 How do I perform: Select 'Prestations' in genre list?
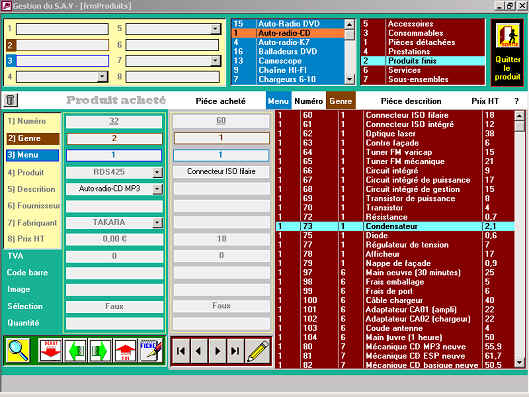point(423,52)
